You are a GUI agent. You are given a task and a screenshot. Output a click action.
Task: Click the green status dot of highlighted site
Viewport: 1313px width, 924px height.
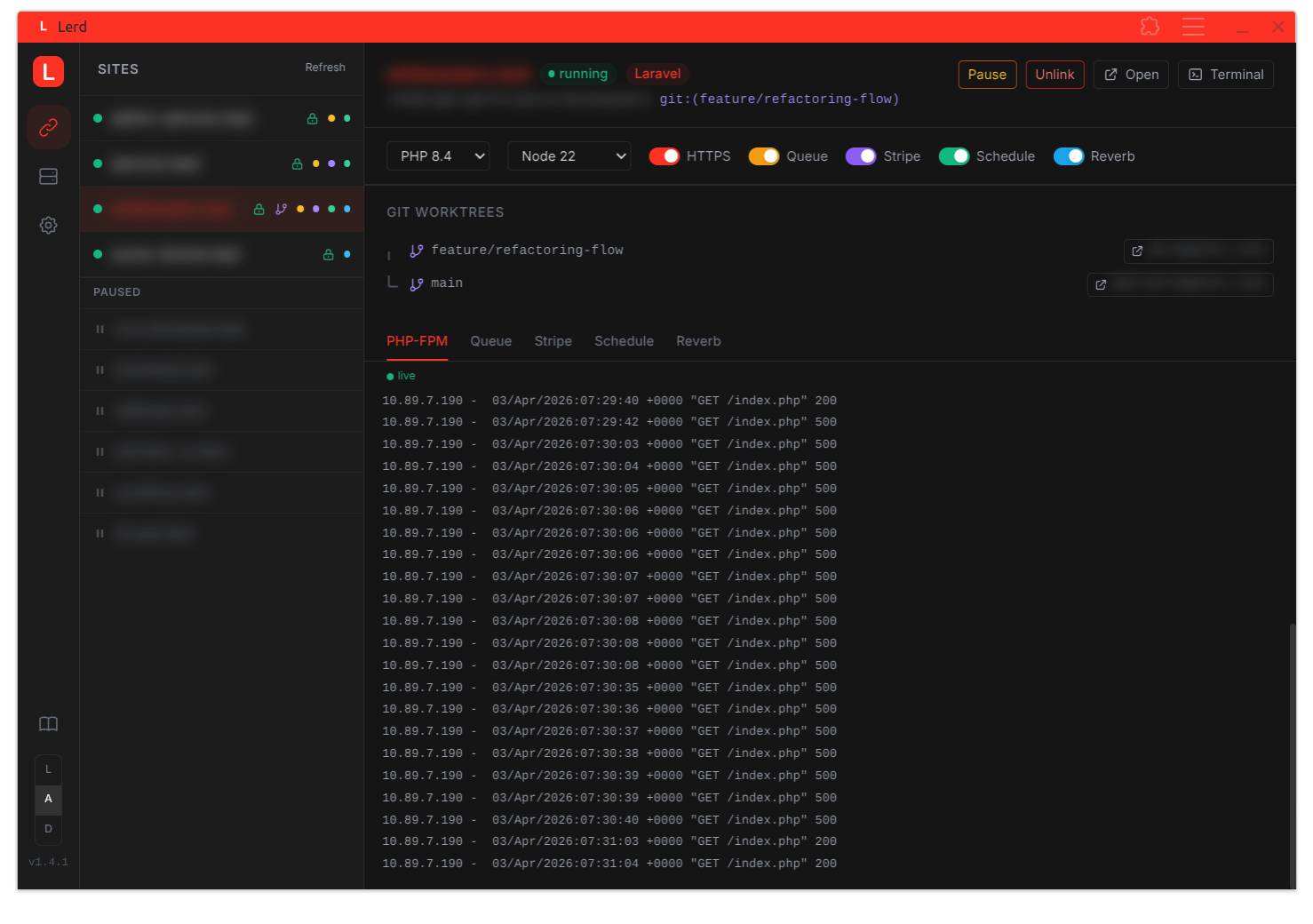pos(98,209)
